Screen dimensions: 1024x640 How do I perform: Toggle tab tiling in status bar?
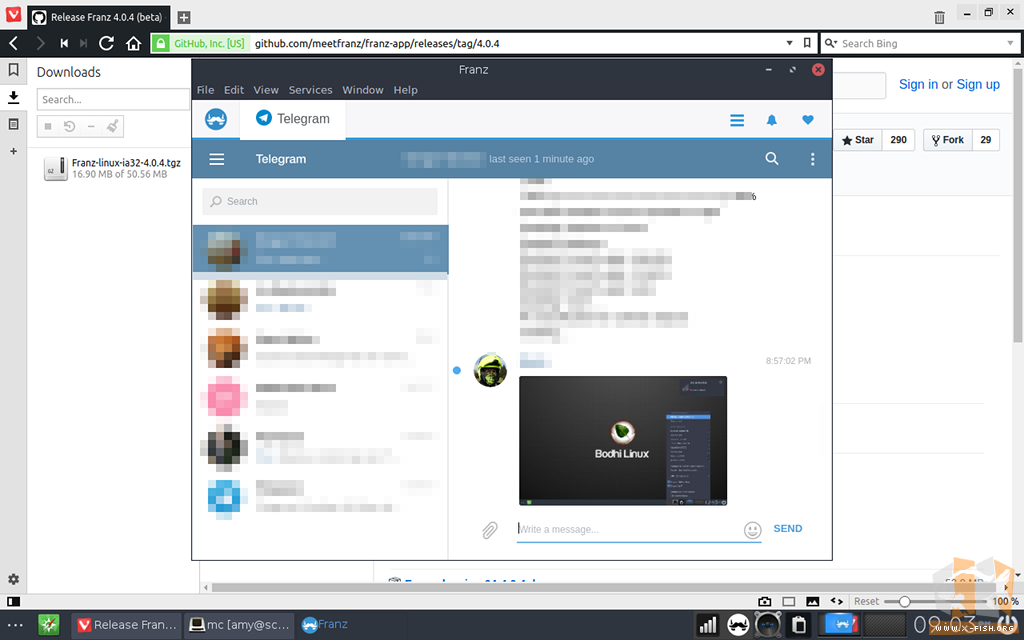pos(789,601)
